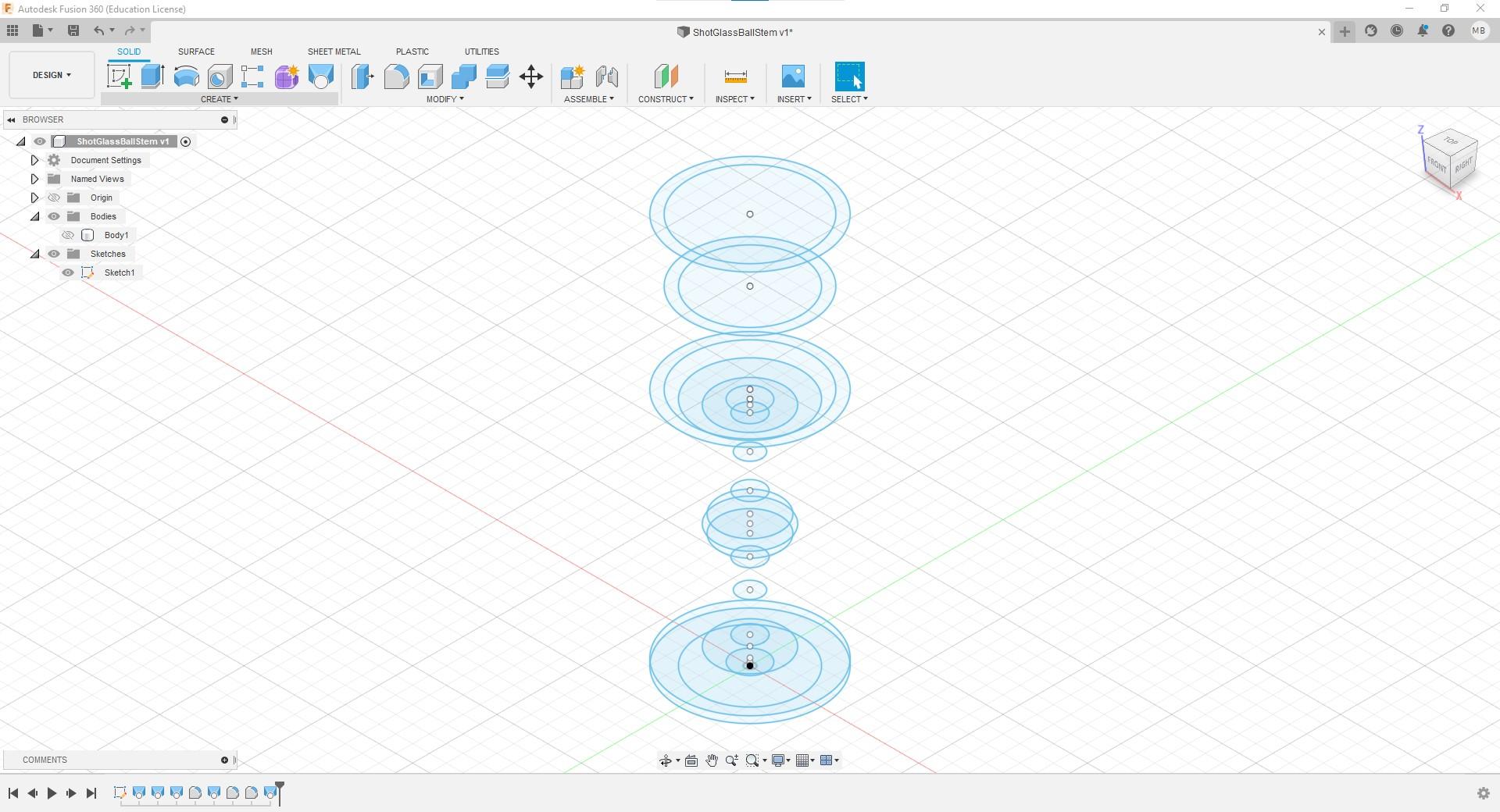Switch to the UTILITIES tab
1500x812 pixels.
(481, 52)
